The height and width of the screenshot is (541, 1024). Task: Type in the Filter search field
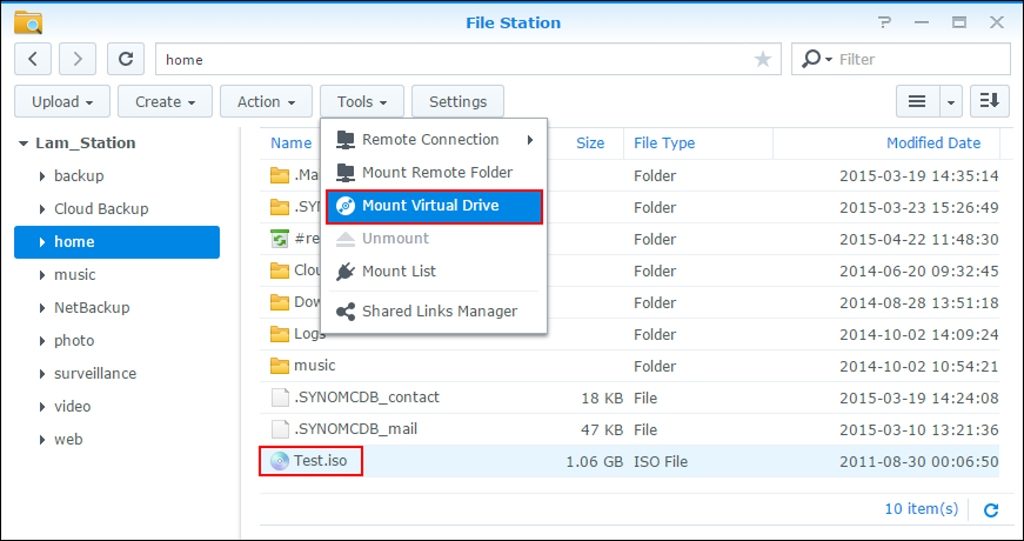pos(915,59)
